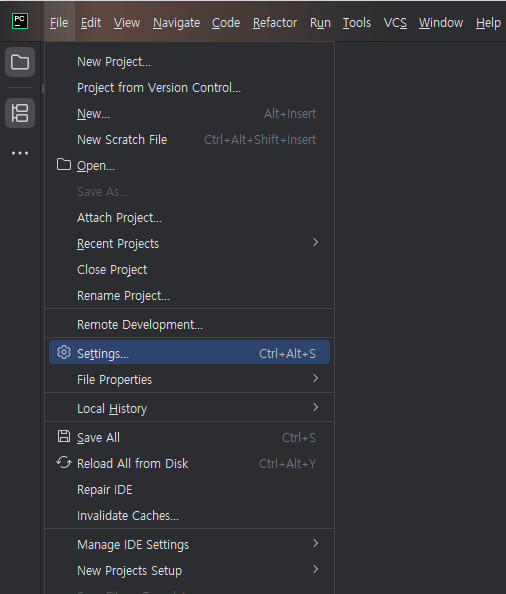Expand the File Properties submenu arrow
The width and height of the screenshot is (506, 594).
(x=315, y=378)
